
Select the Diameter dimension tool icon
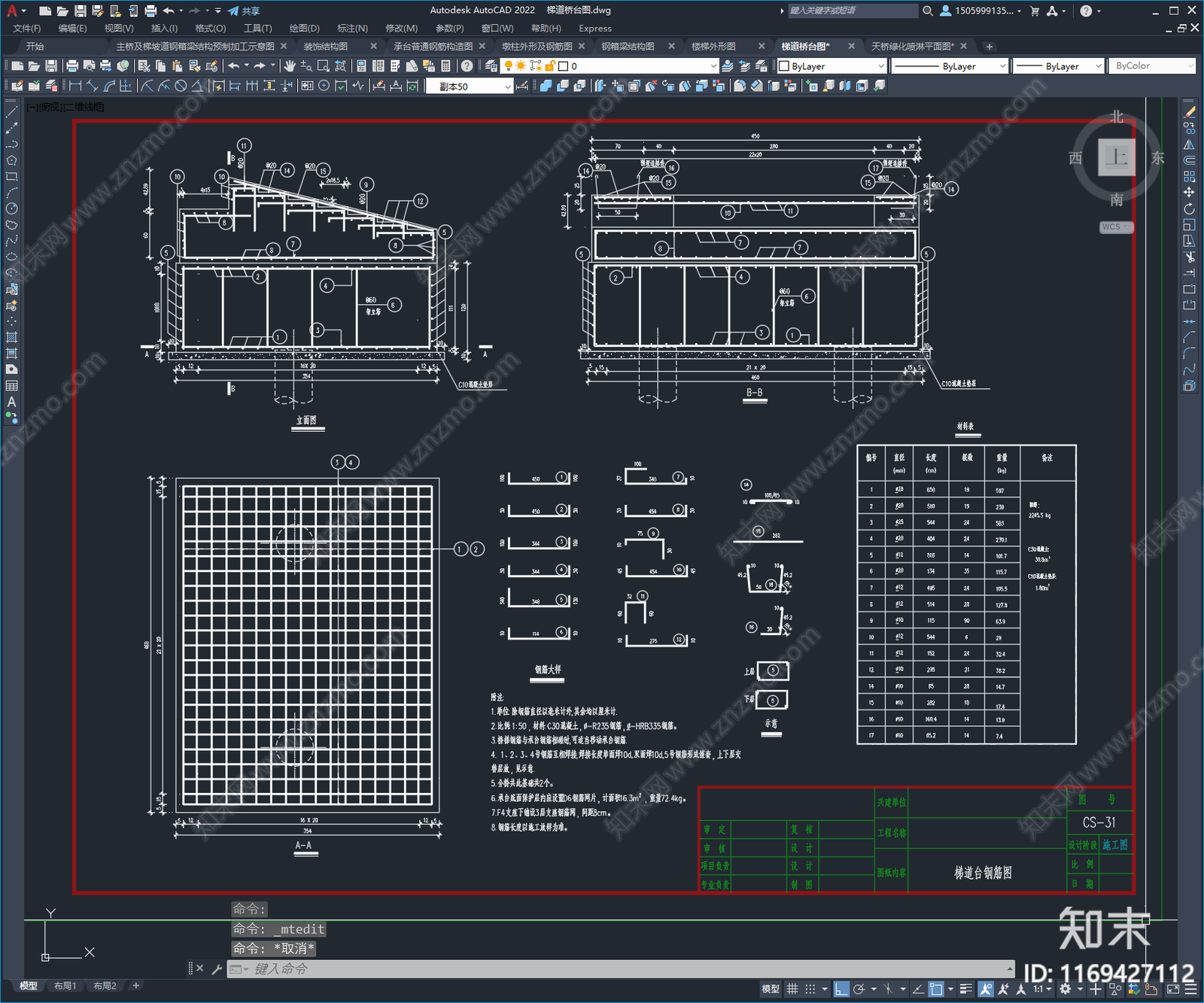181,86
